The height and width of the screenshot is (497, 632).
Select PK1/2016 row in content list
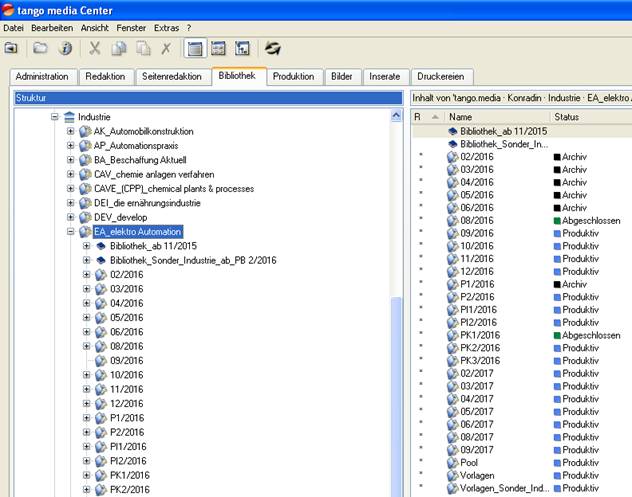479,336
